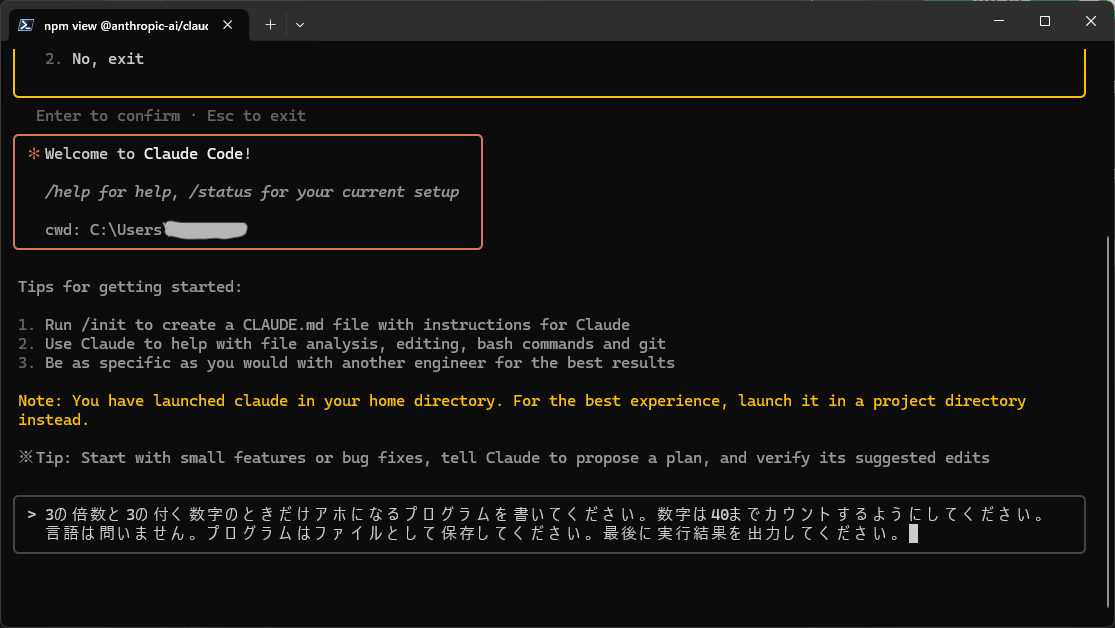Screen dimensions: 1115x628
Task: Select the 'npm view @anthropic-ai' tab
Action: (129, 25)
